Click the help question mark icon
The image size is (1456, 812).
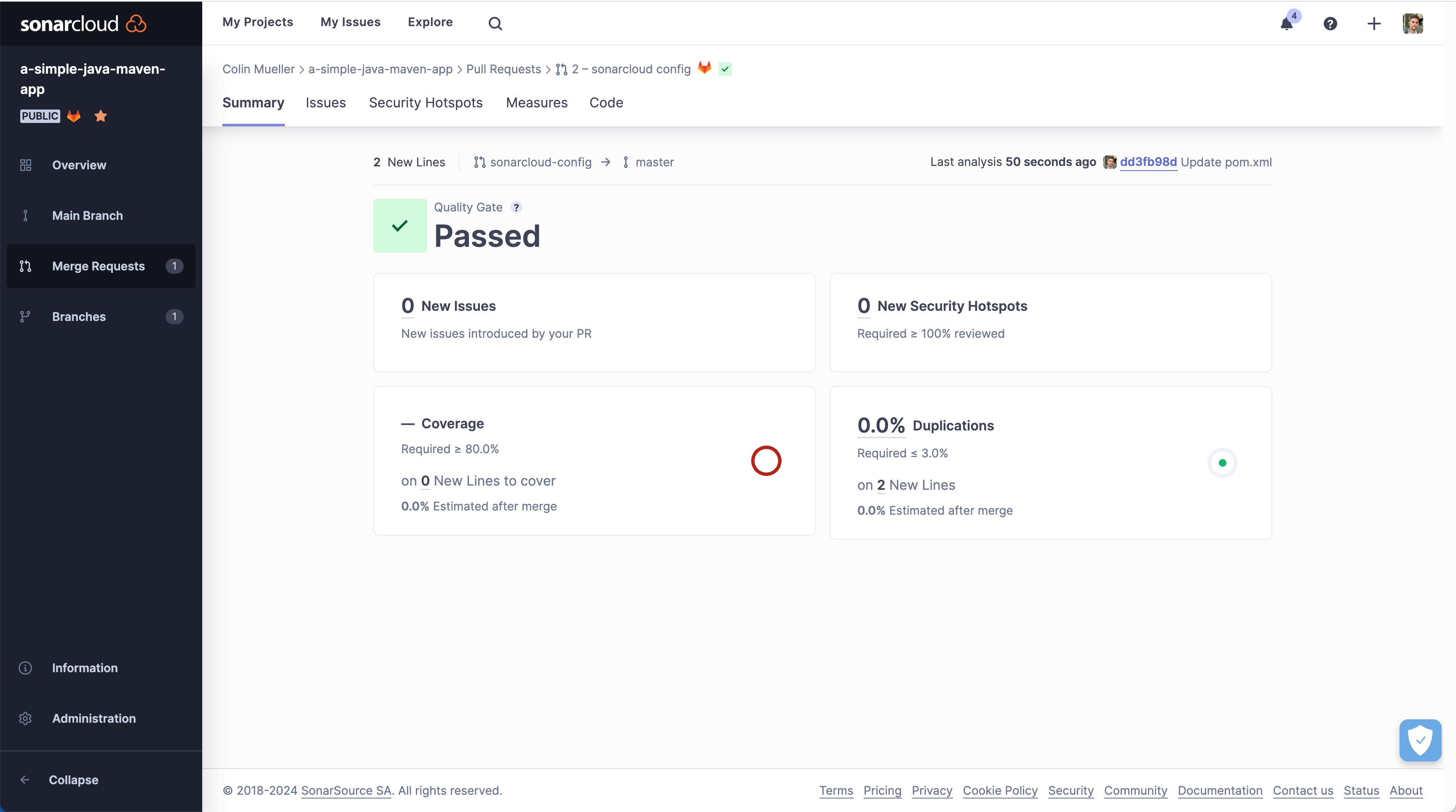coord(1330,23)
